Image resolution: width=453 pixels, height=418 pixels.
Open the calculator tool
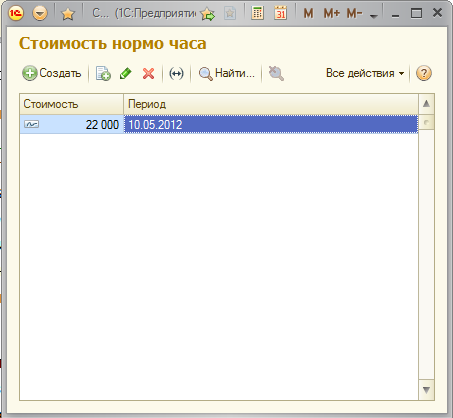257,13
